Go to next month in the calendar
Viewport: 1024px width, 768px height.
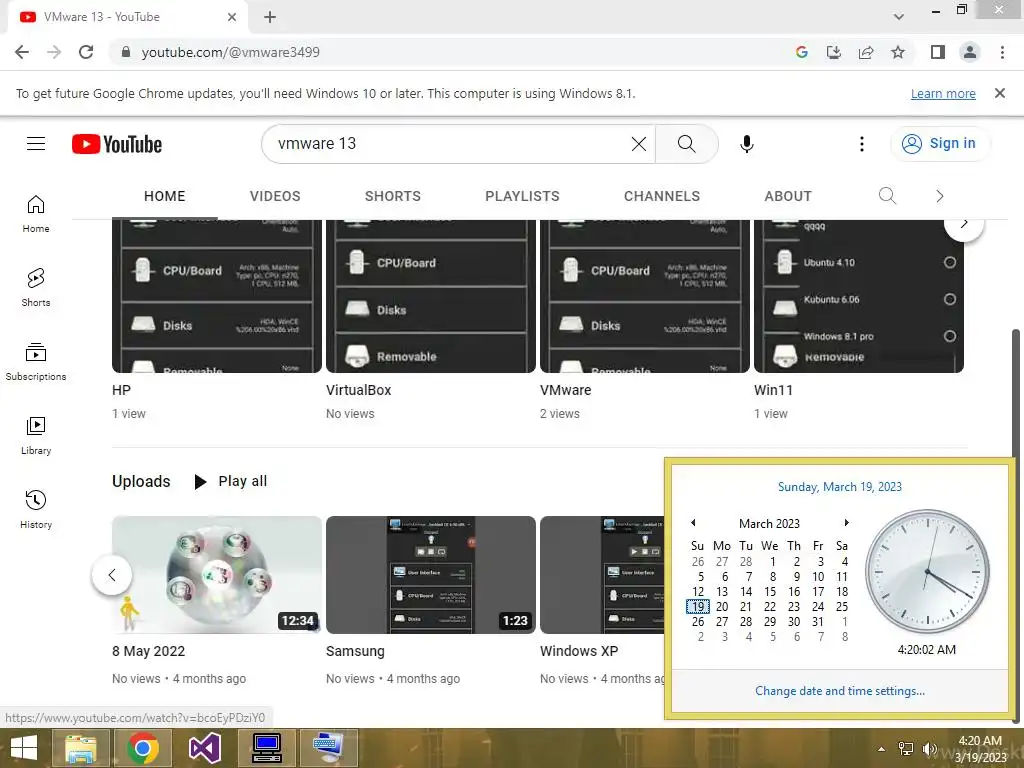[x=846, y=522]
